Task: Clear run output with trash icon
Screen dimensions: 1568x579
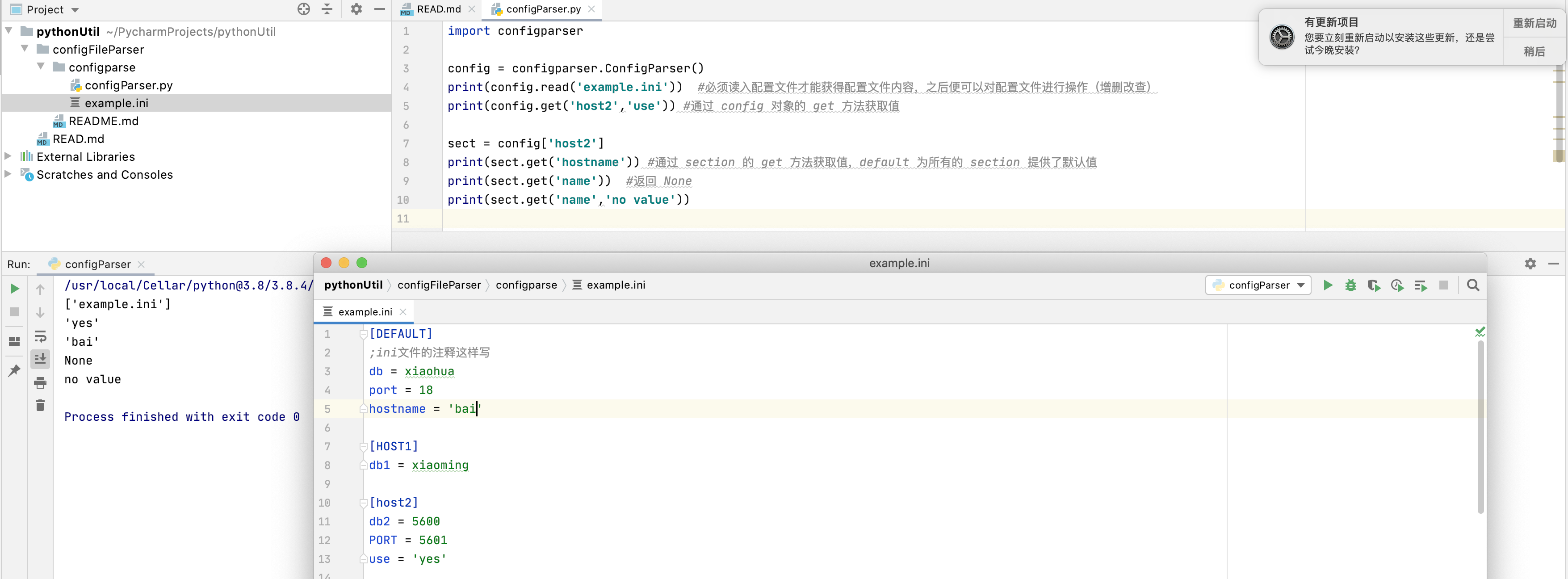Action: (40, 406)
